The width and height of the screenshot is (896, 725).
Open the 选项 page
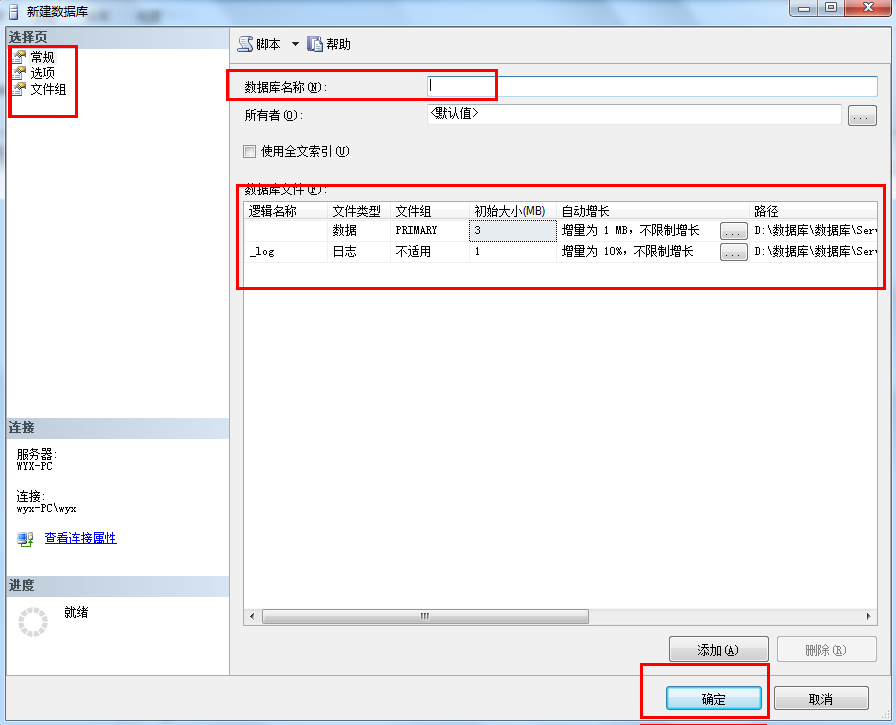42,73
